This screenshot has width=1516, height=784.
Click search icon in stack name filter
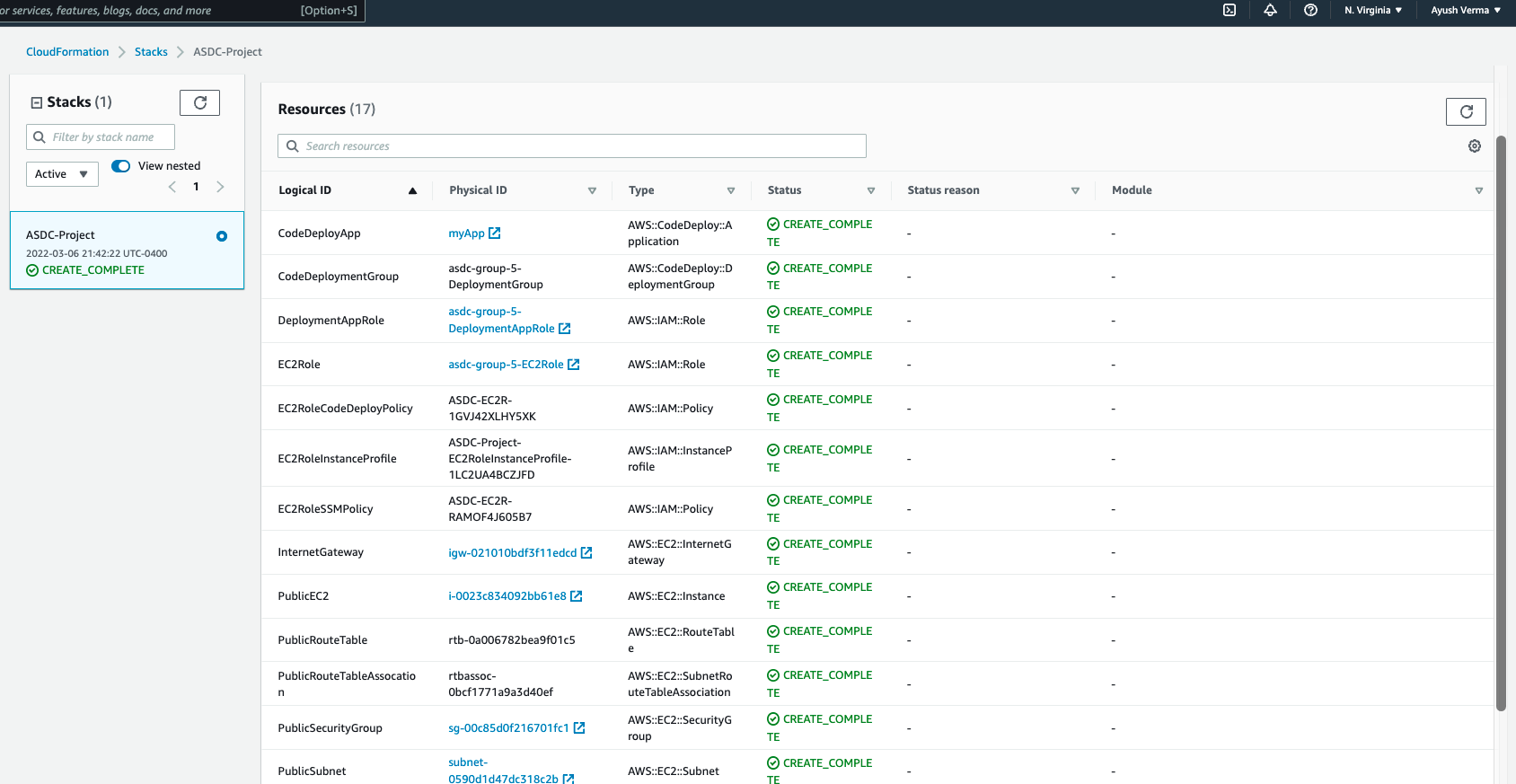tap(40, 137)
